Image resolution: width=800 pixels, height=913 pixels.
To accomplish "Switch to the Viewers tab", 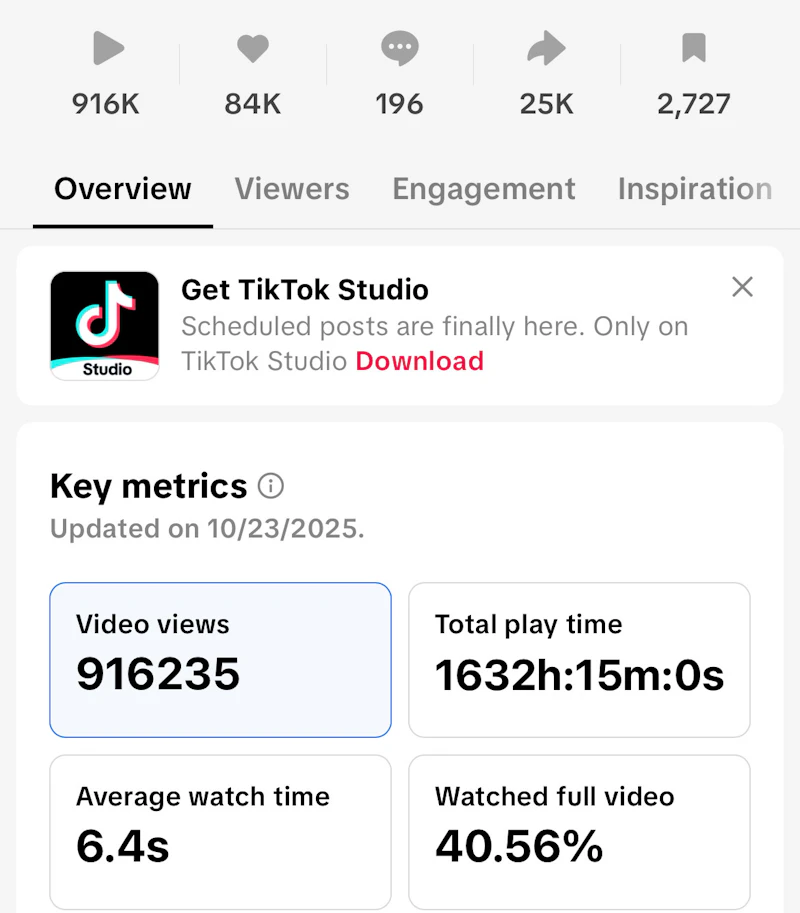I will [292, 189].
